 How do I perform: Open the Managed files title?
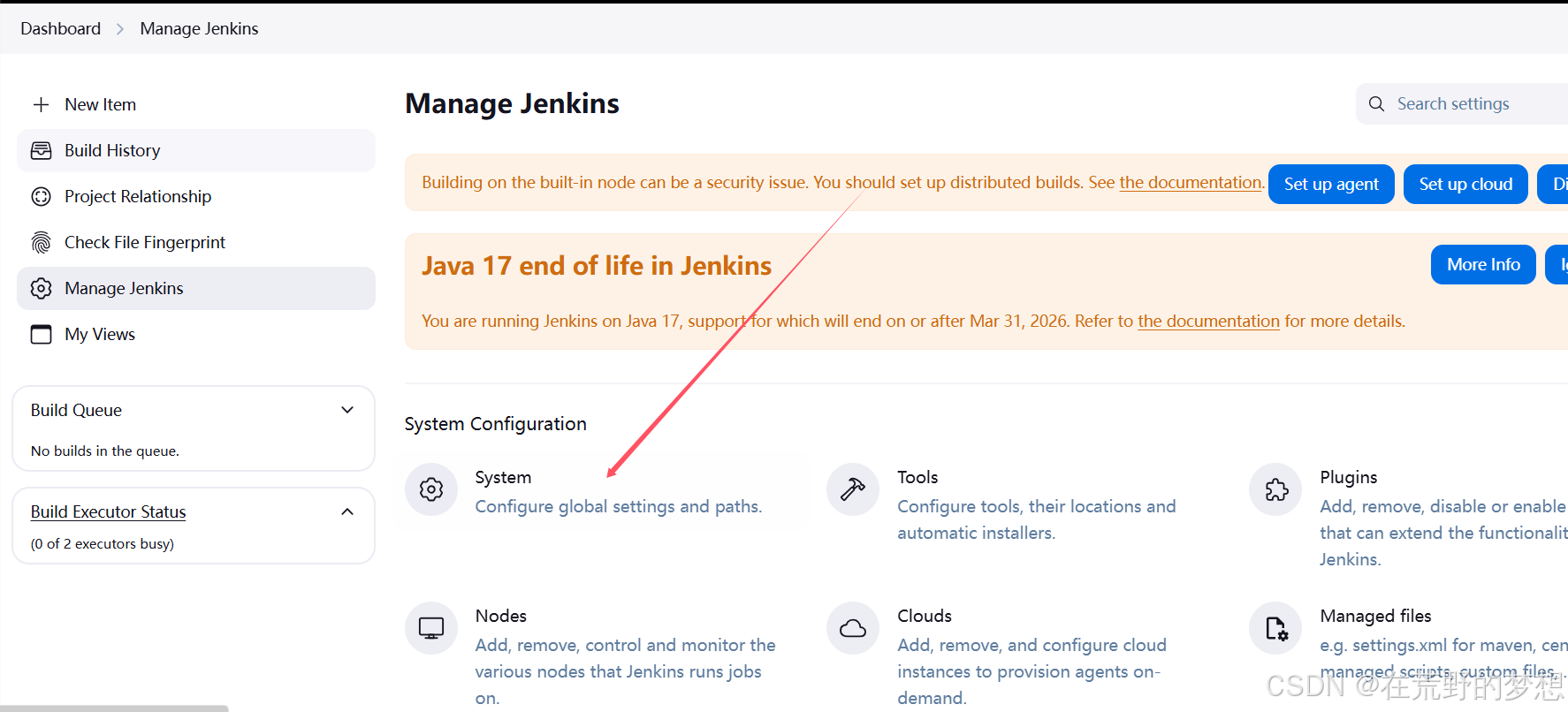pos(1375,616)
